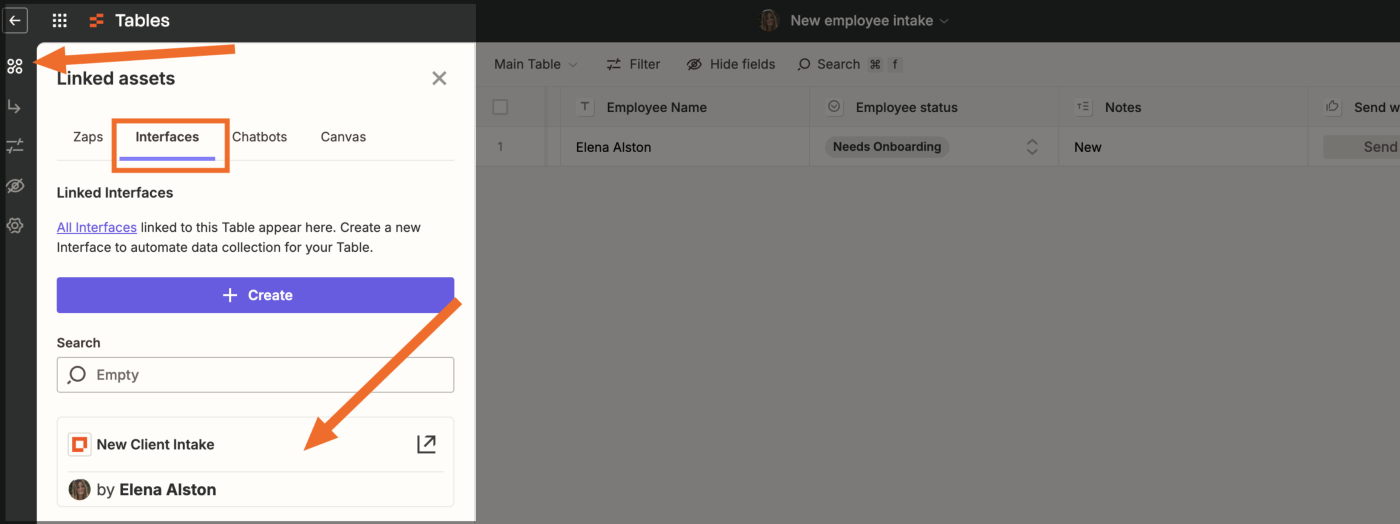Click the Needs Onboarding status badge
The image size is (1400, 524).
point(887,147)
